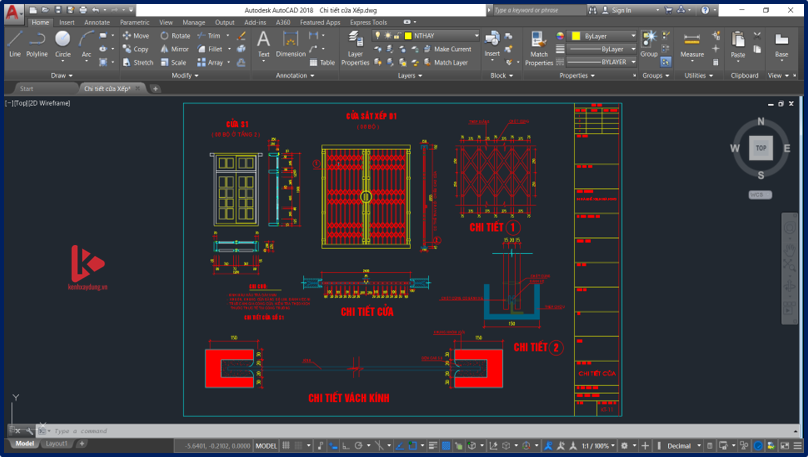
Task: Click the Paste clipboard icon
Action: tap(738, 42)
